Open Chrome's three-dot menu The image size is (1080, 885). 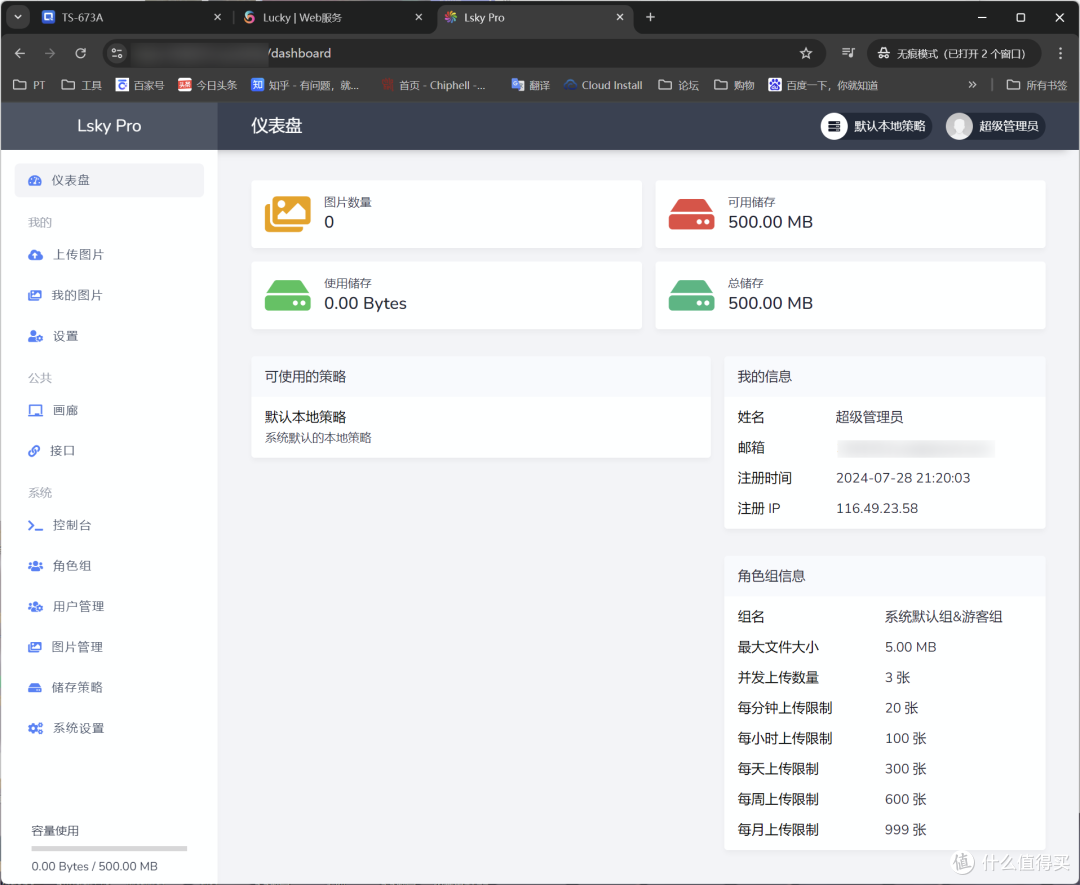coord(1060,53)
